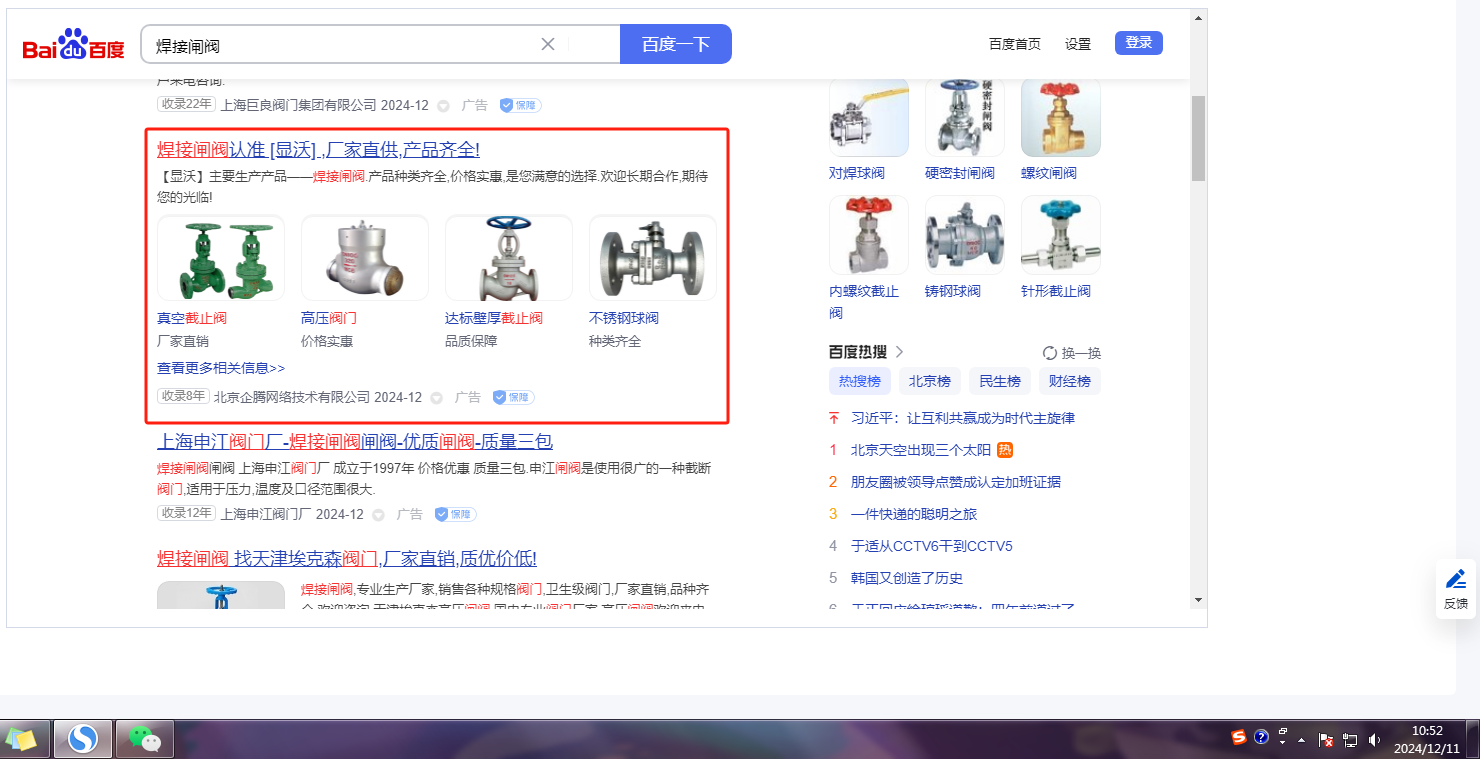
Task: Open the 达标壁厚截止阀 text link
Action: [494, 318]
